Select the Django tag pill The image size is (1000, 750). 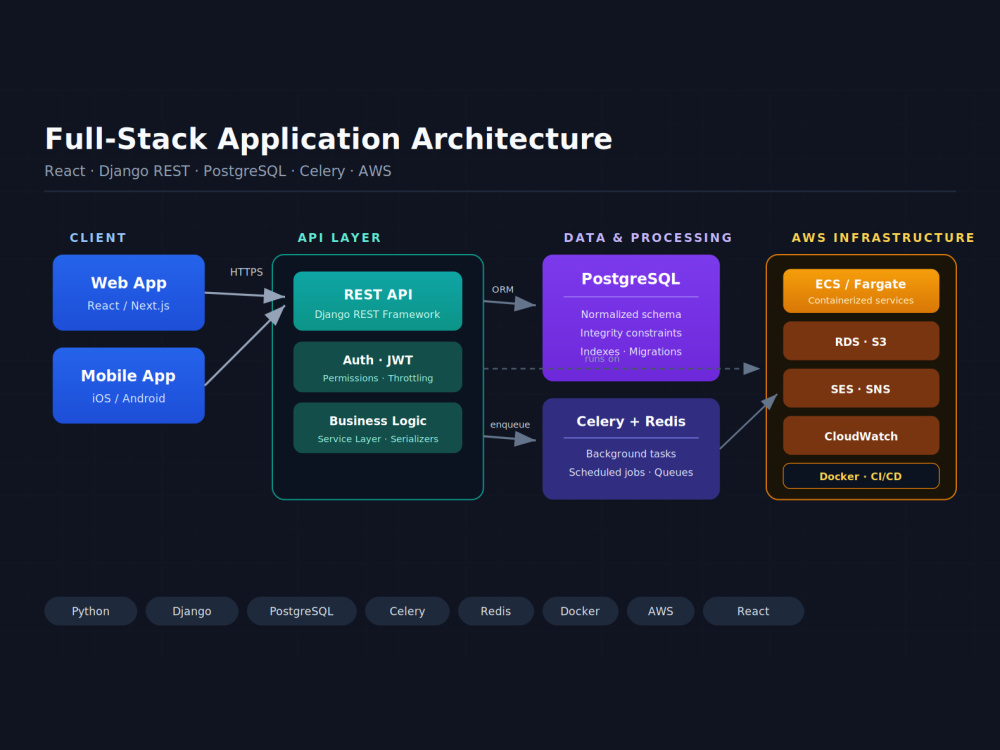point(192,611)
